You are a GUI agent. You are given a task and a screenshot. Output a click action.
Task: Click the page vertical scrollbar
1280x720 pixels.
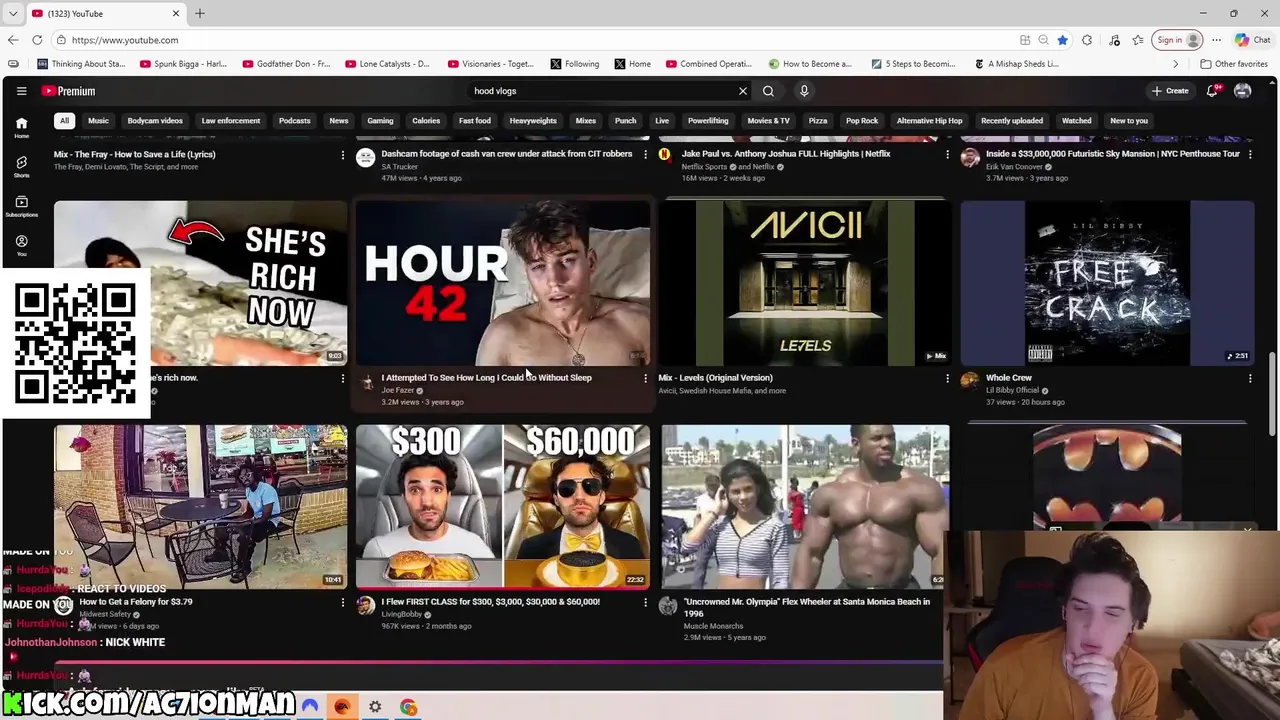1272,395
